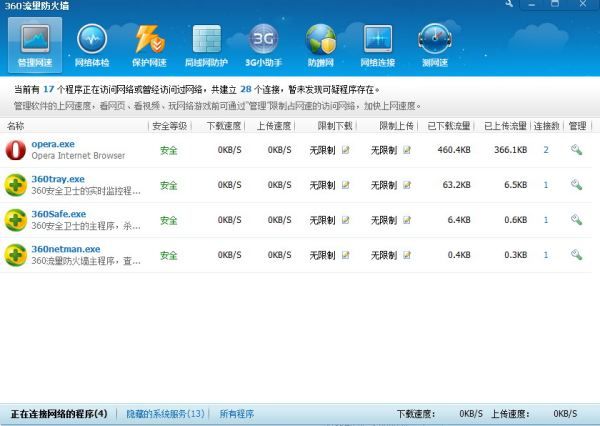Edit upload limit for 360netman.exe
The height and width of the screenshot is (426, 600).
[407, 255]
